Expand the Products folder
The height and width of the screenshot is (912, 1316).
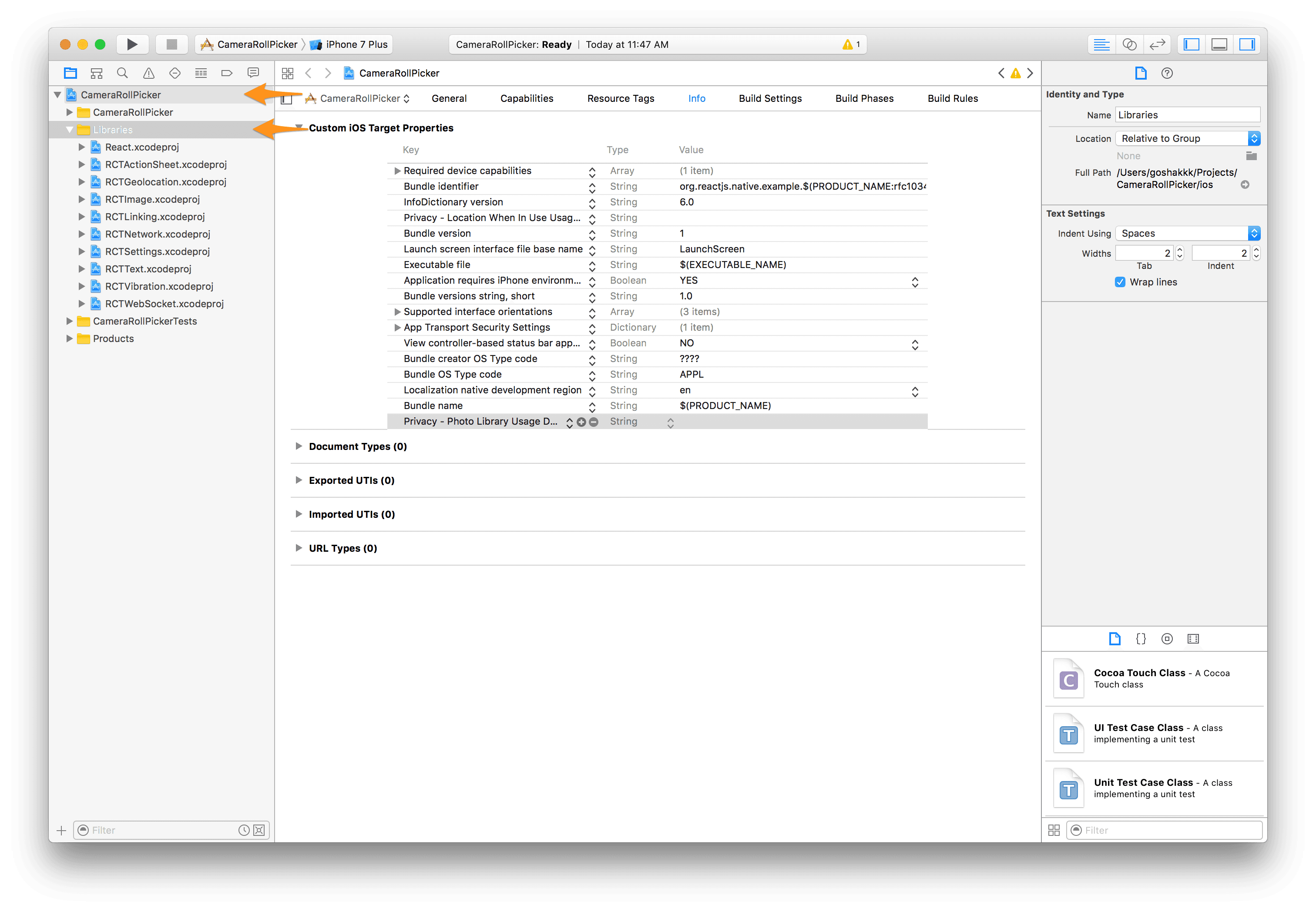[x=70, y=339]
